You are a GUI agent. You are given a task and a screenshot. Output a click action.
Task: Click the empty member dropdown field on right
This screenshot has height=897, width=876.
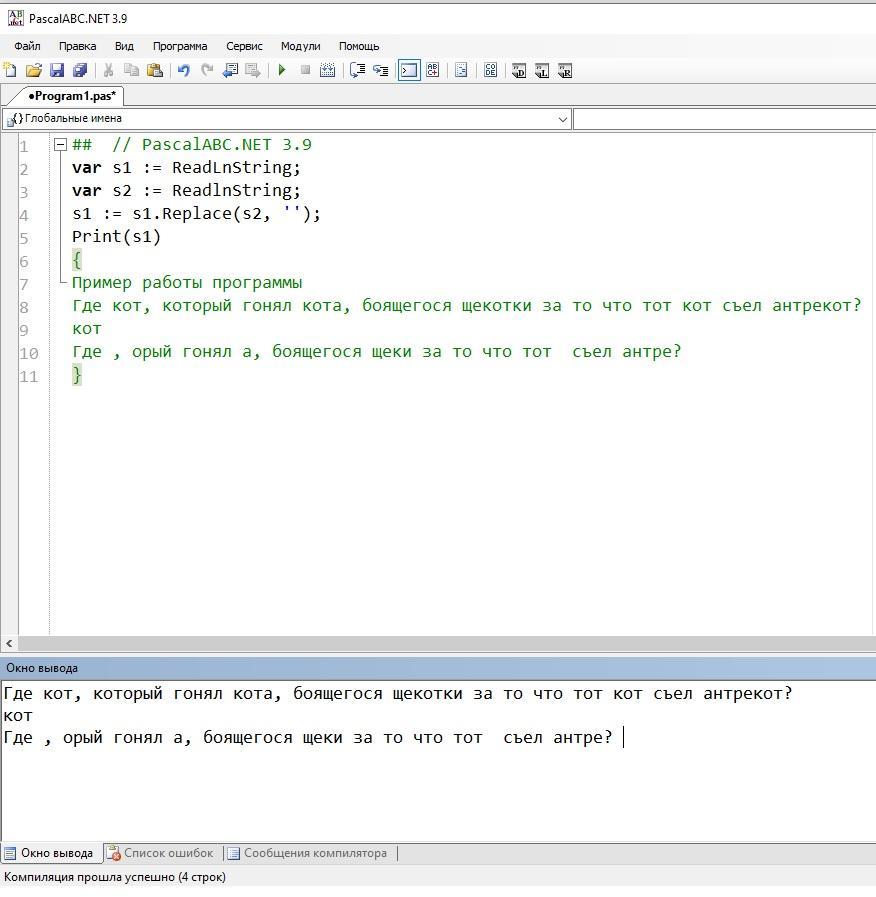(x=724, y=119)
